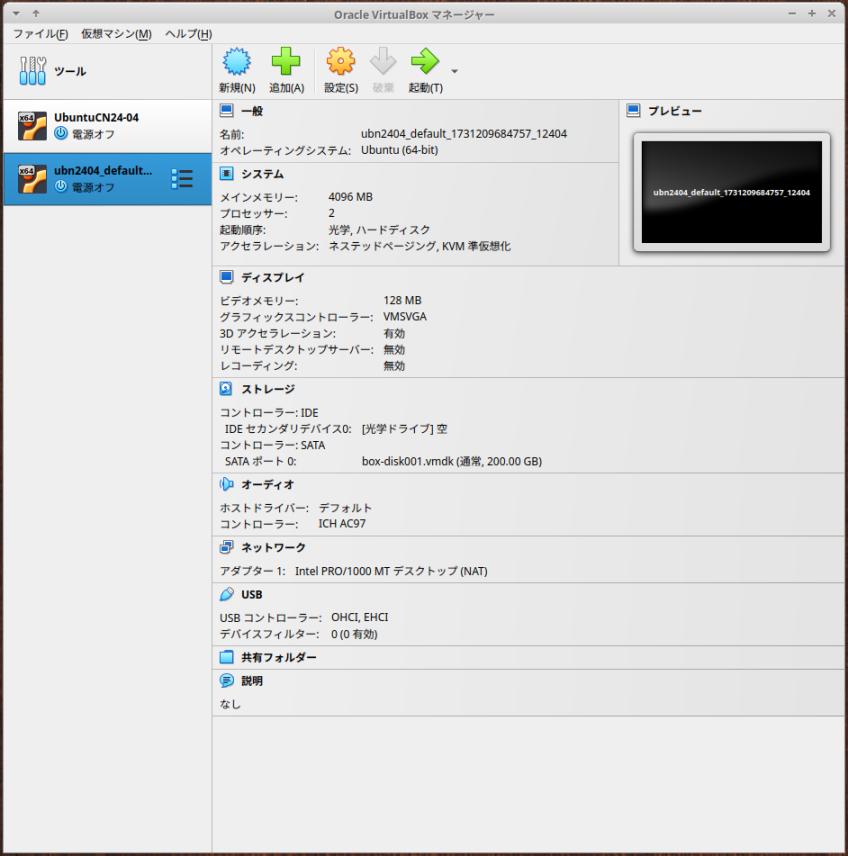Screen dimensions: 848x856
Task: Click the Storage (ストレージ) disk icon
Action: click(227, 389)
